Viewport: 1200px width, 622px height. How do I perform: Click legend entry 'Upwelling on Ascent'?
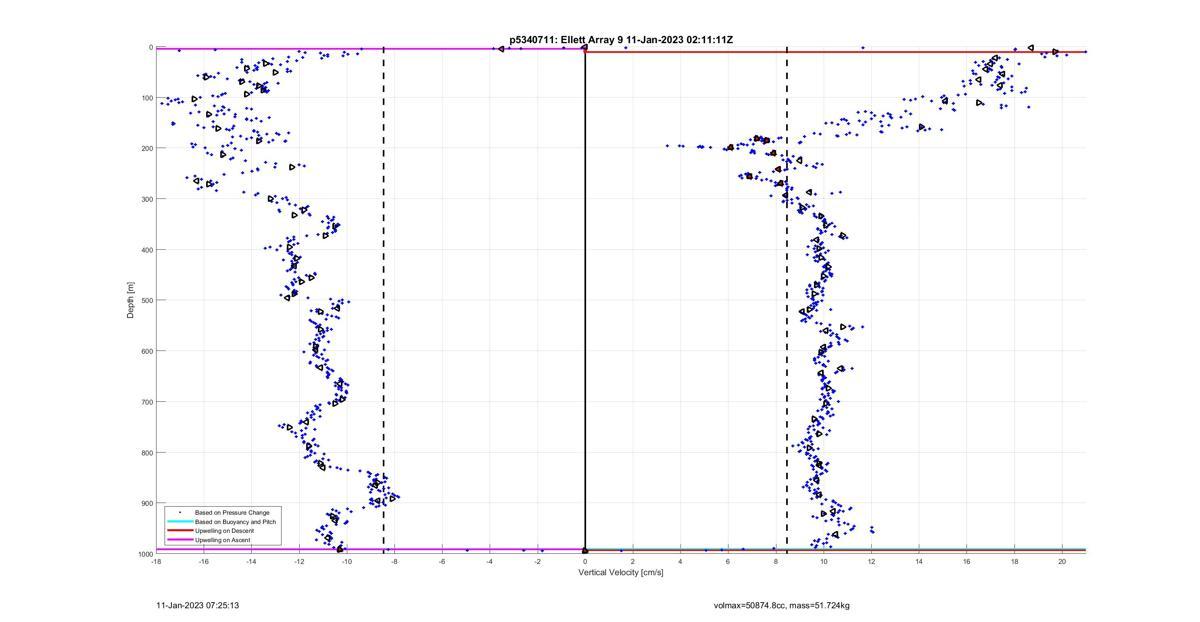click(222, 540)
